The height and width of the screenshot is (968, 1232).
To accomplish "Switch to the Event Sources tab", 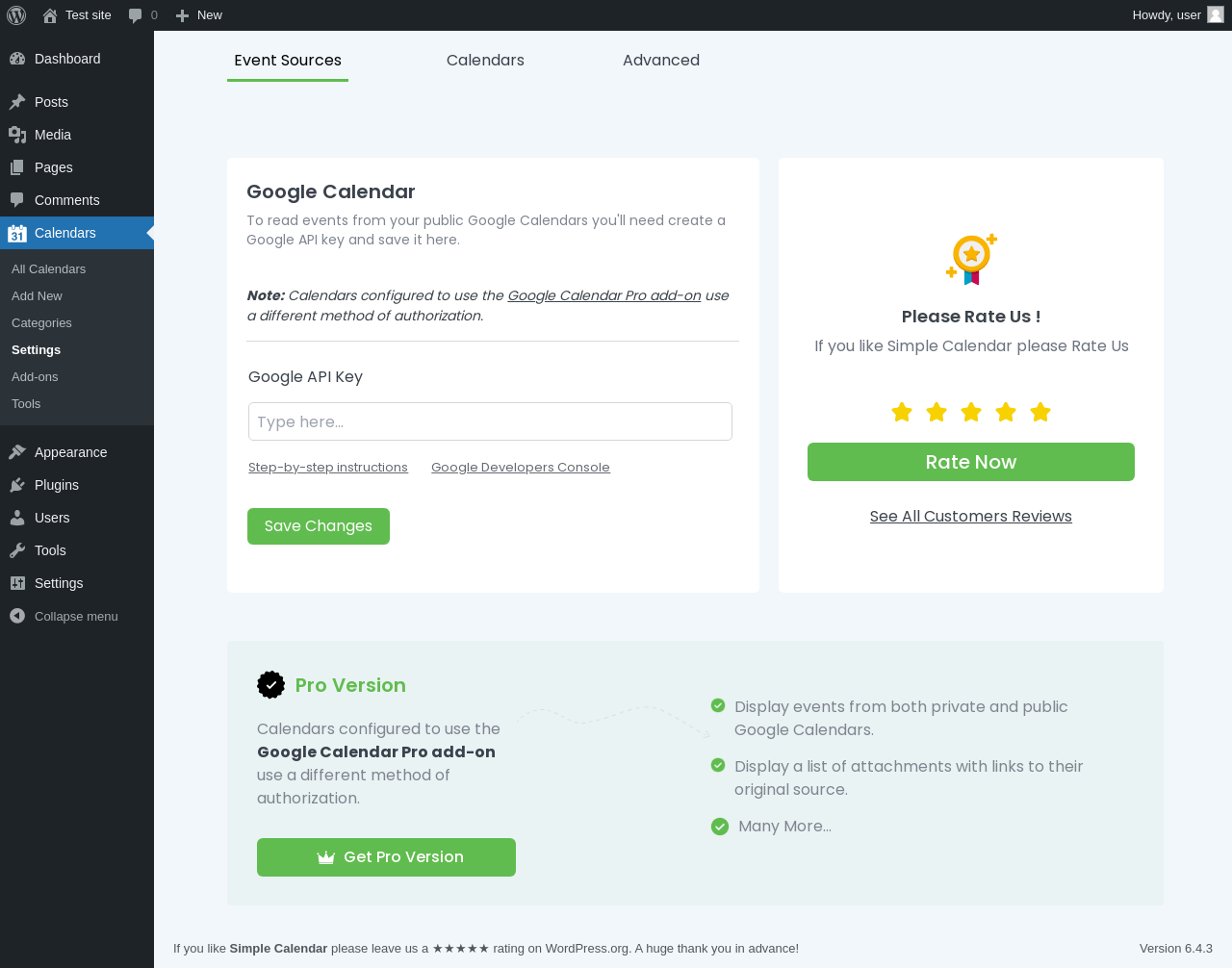I will click(288, 61).
